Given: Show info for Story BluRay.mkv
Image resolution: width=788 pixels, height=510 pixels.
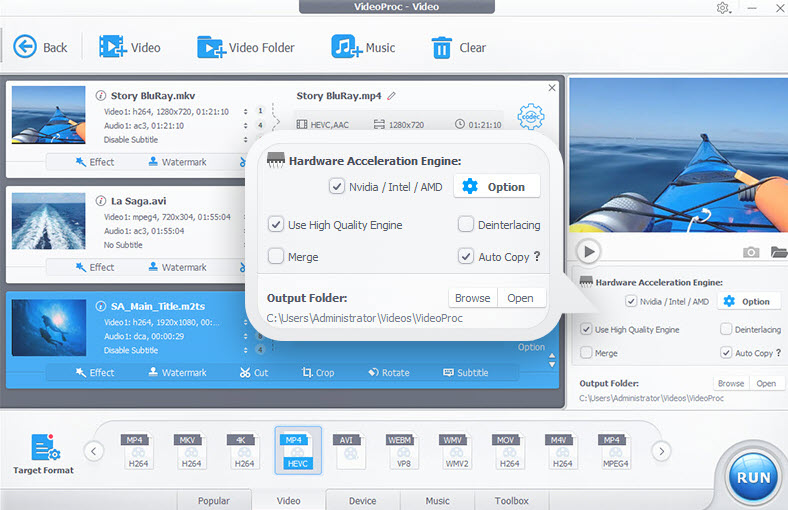Looking at the screenshot, I should point(101,95).
